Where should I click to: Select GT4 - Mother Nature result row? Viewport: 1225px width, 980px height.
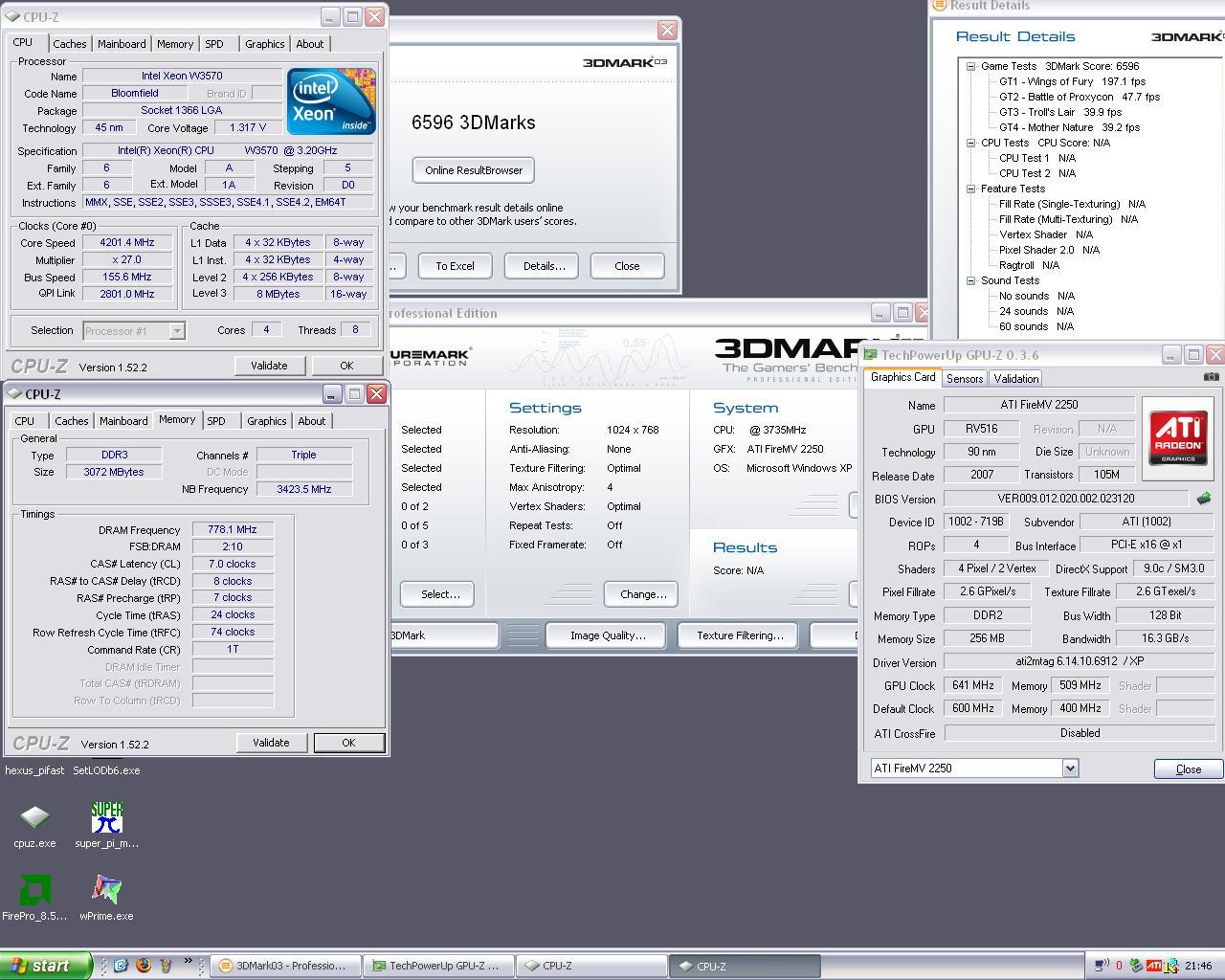click(1069, 127)
